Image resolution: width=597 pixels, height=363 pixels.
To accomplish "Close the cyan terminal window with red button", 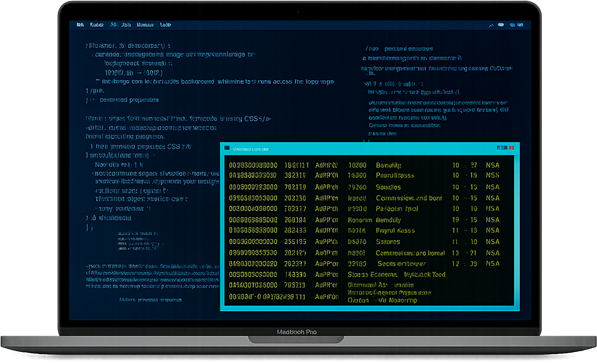I will tap(512, 148).
